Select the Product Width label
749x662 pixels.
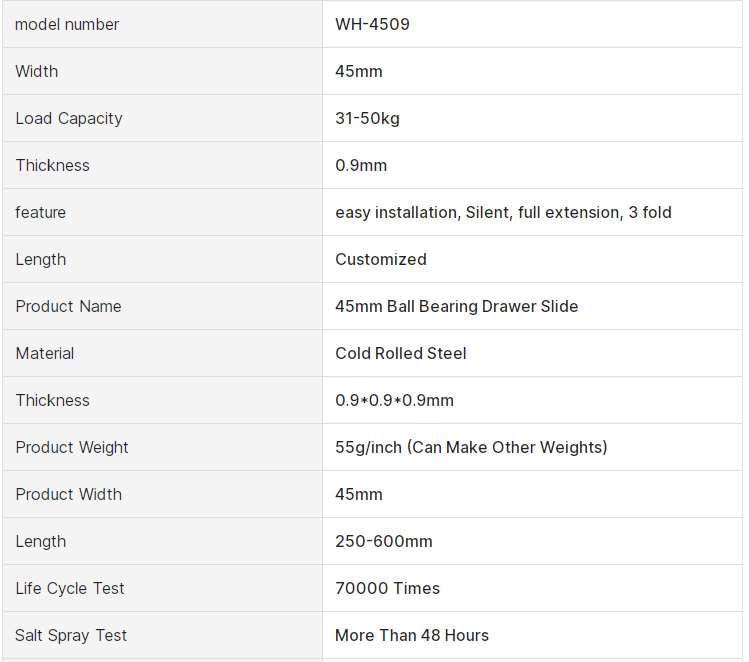[69, 494]
